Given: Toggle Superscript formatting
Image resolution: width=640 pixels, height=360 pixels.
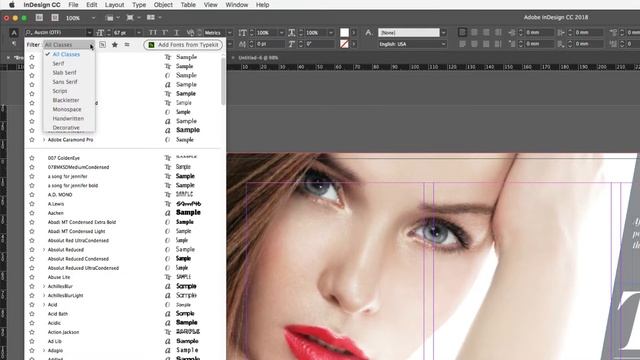Looking at the screenshot, I should click(x=165, y=32).
